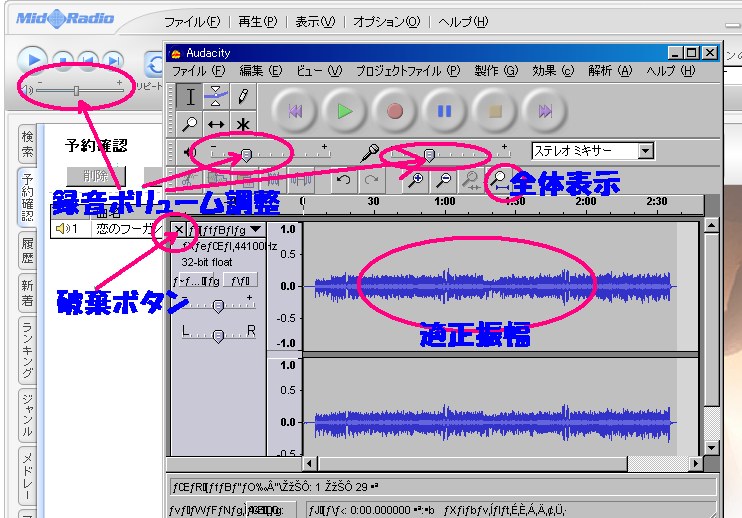Click the MidRadio Next track button

(114, 61)
